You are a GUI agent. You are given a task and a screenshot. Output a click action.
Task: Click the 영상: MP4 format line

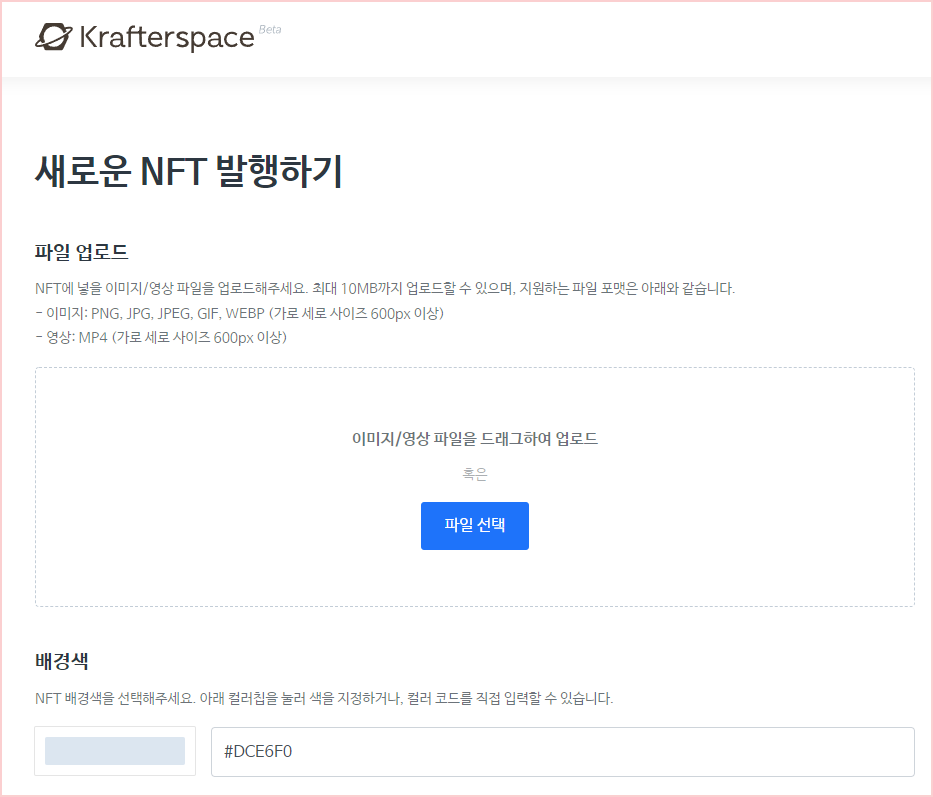coord(161,337)
